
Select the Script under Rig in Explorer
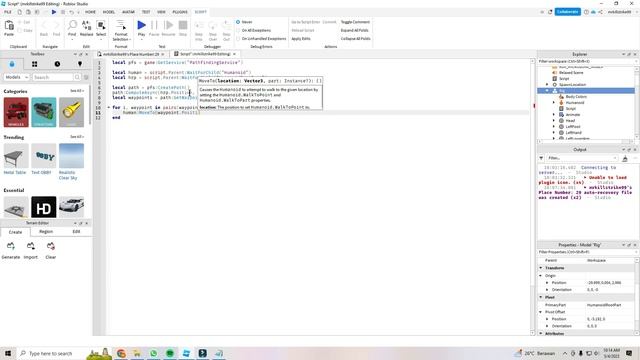571,109
